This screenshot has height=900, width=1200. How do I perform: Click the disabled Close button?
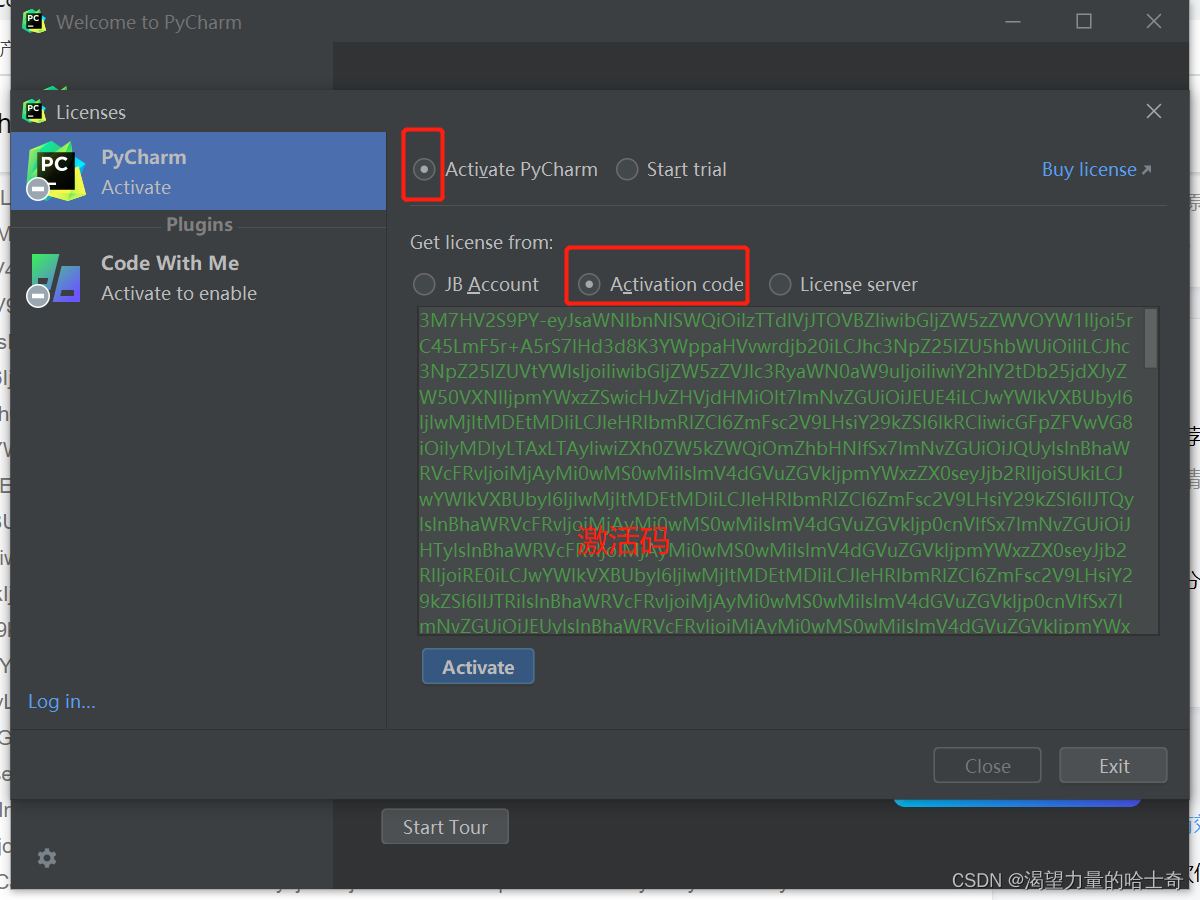[x=987, y=766]
